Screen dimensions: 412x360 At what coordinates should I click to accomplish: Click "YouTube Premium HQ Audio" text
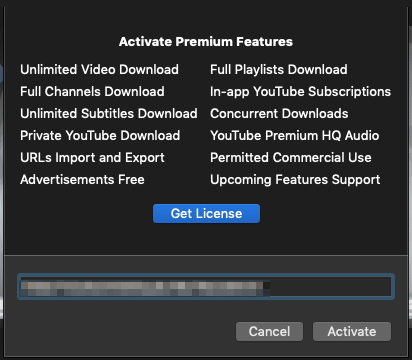pos(295,136)
